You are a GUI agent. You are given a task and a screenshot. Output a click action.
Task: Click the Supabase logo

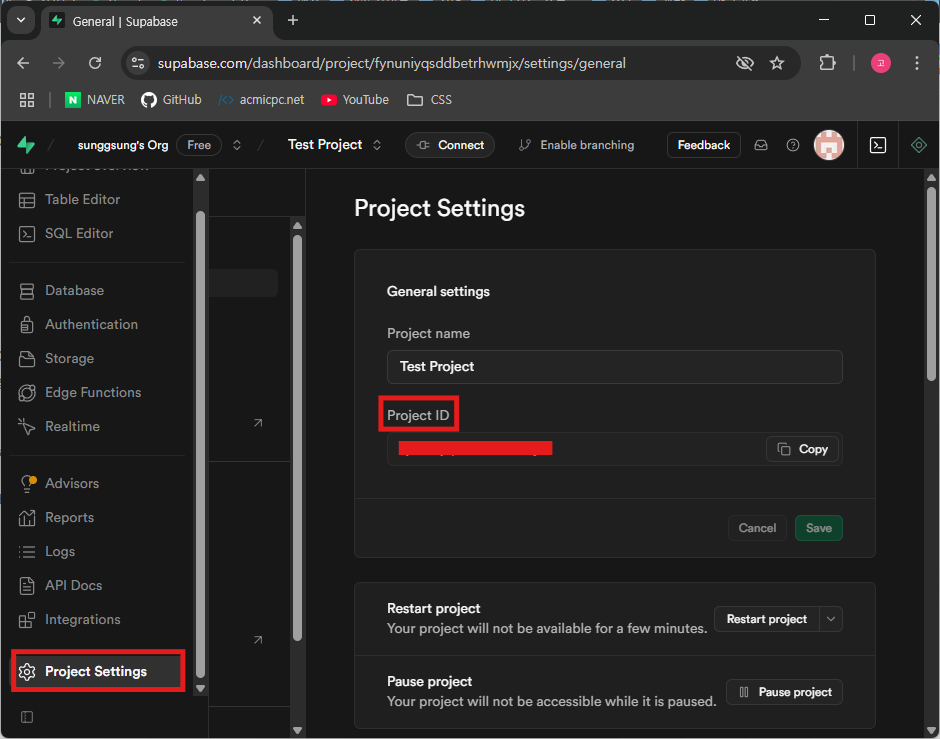[x=26, y=145]
